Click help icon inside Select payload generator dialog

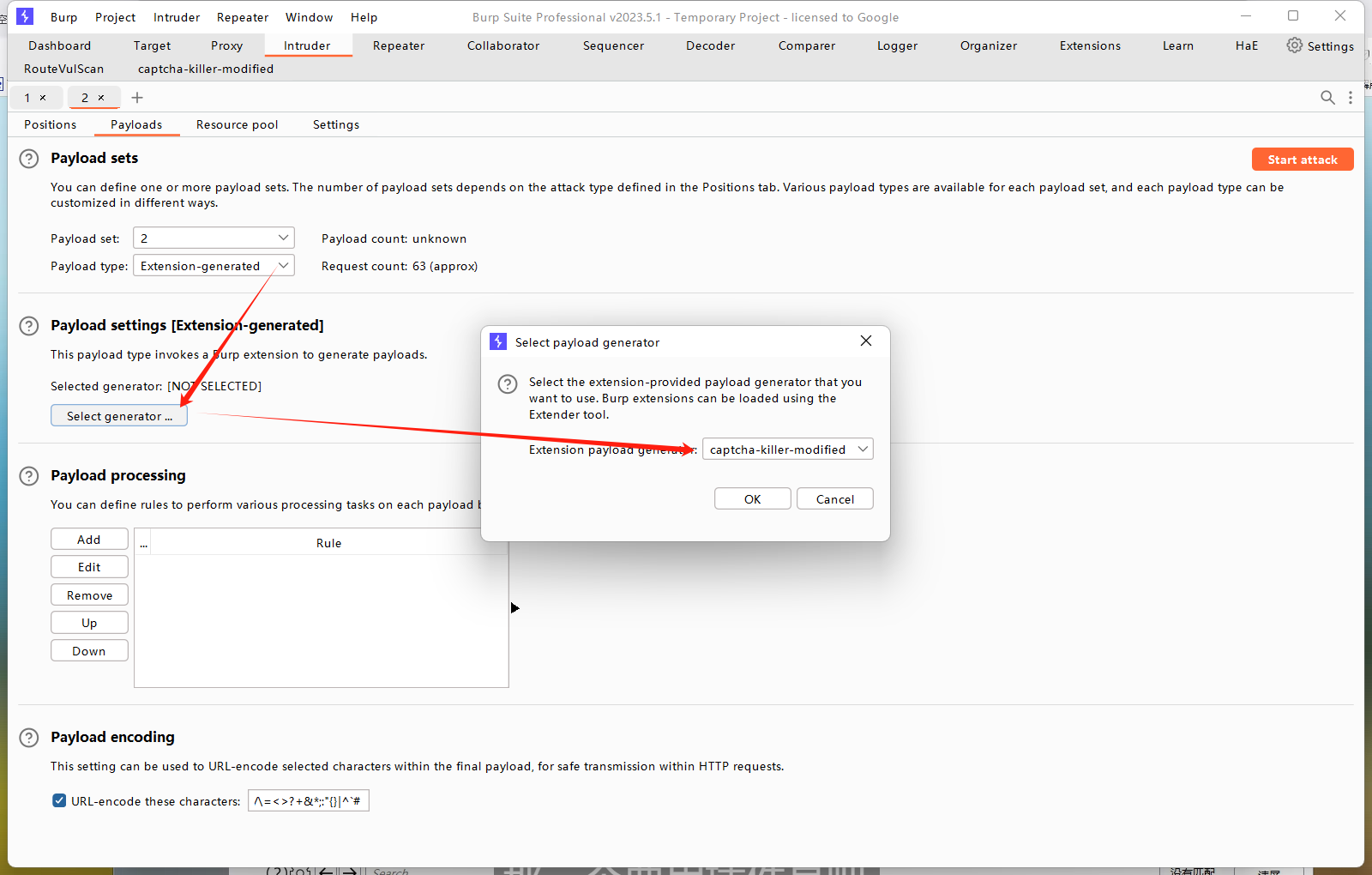[x=508, y=383]
